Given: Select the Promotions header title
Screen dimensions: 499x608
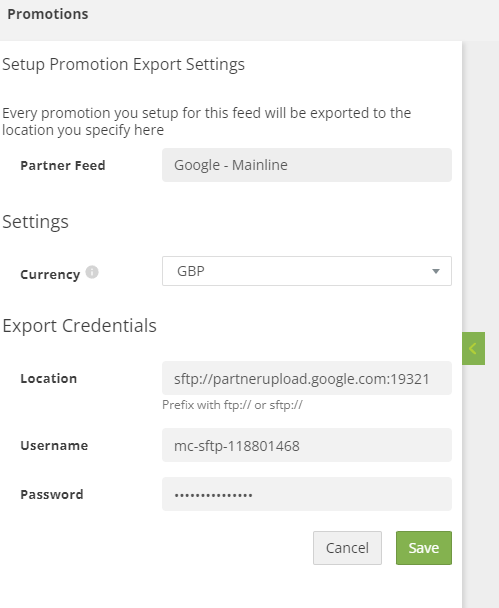Looking at the screenshot, I should [48, 14].
